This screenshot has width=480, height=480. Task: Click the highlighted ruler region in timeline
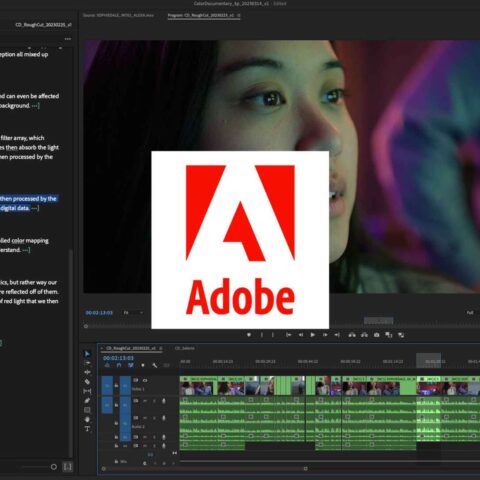pyautogui.click(x=428, y=361)
